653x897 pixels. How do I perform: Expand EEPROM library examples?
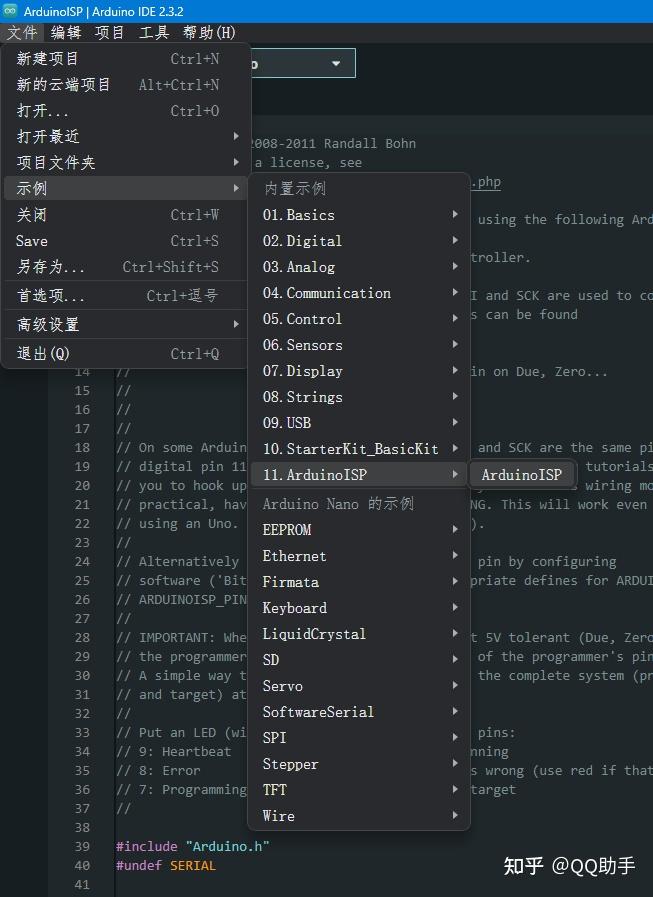pos(359,530)
